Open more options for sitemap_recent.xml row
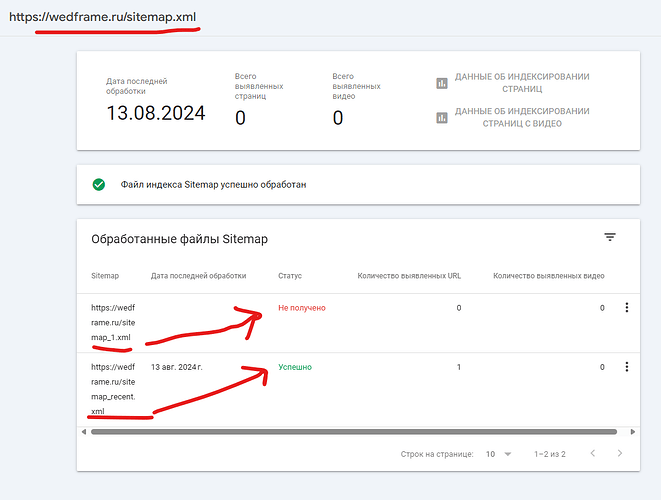The image size is (661, 500). click(x=627, y=367)
